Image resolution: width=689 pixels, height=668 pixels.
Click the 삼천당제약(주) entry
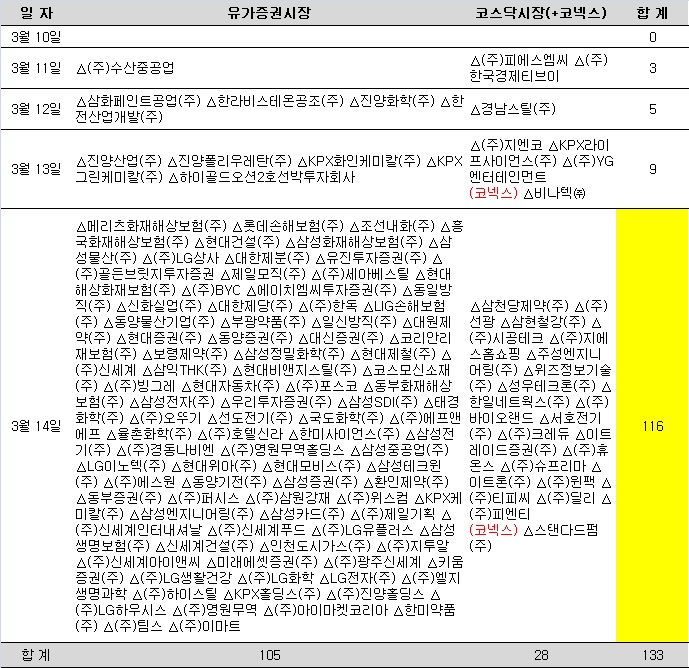click(x=519, y=306)
